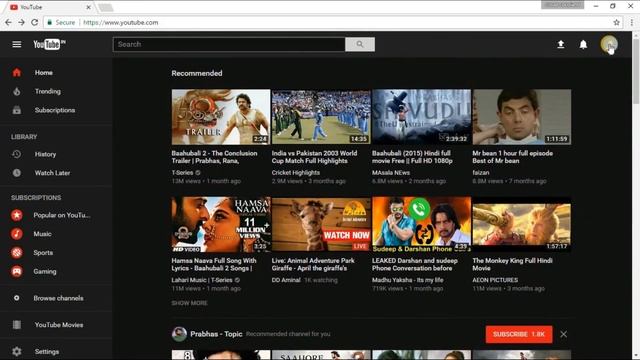640x360 pixels.
Task: Click the Gaming channel icon
Action: tap(17, 271)
